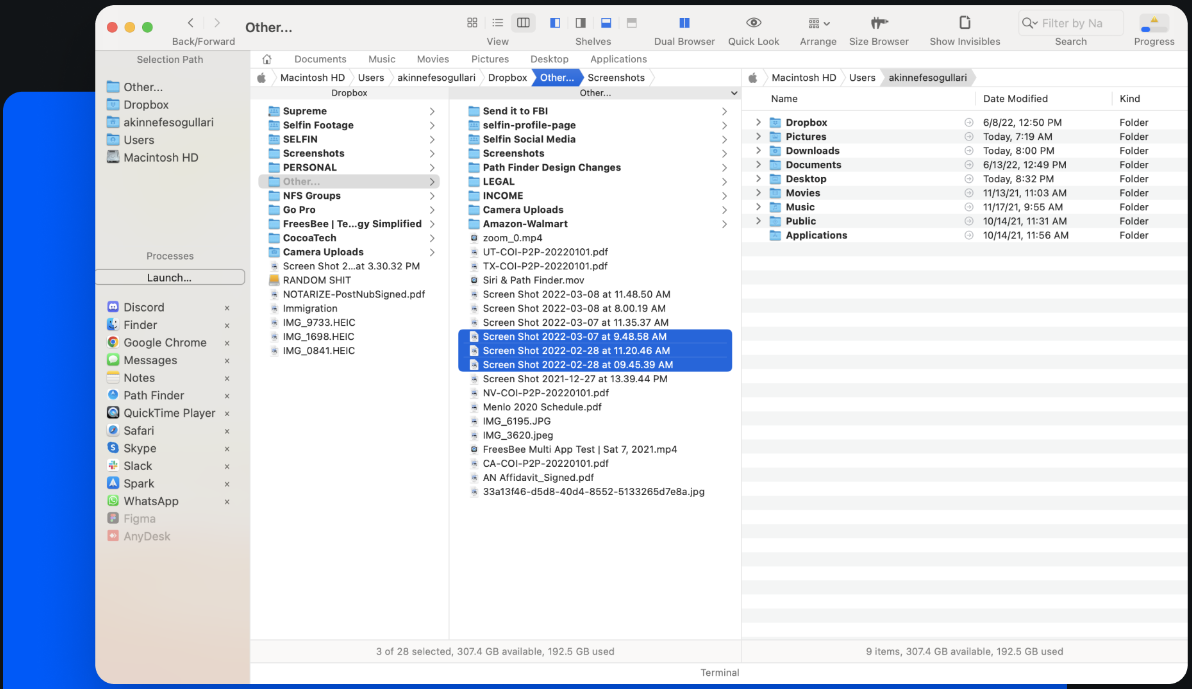
Task: Sort by Kind column header
Action: (1130, 99)
